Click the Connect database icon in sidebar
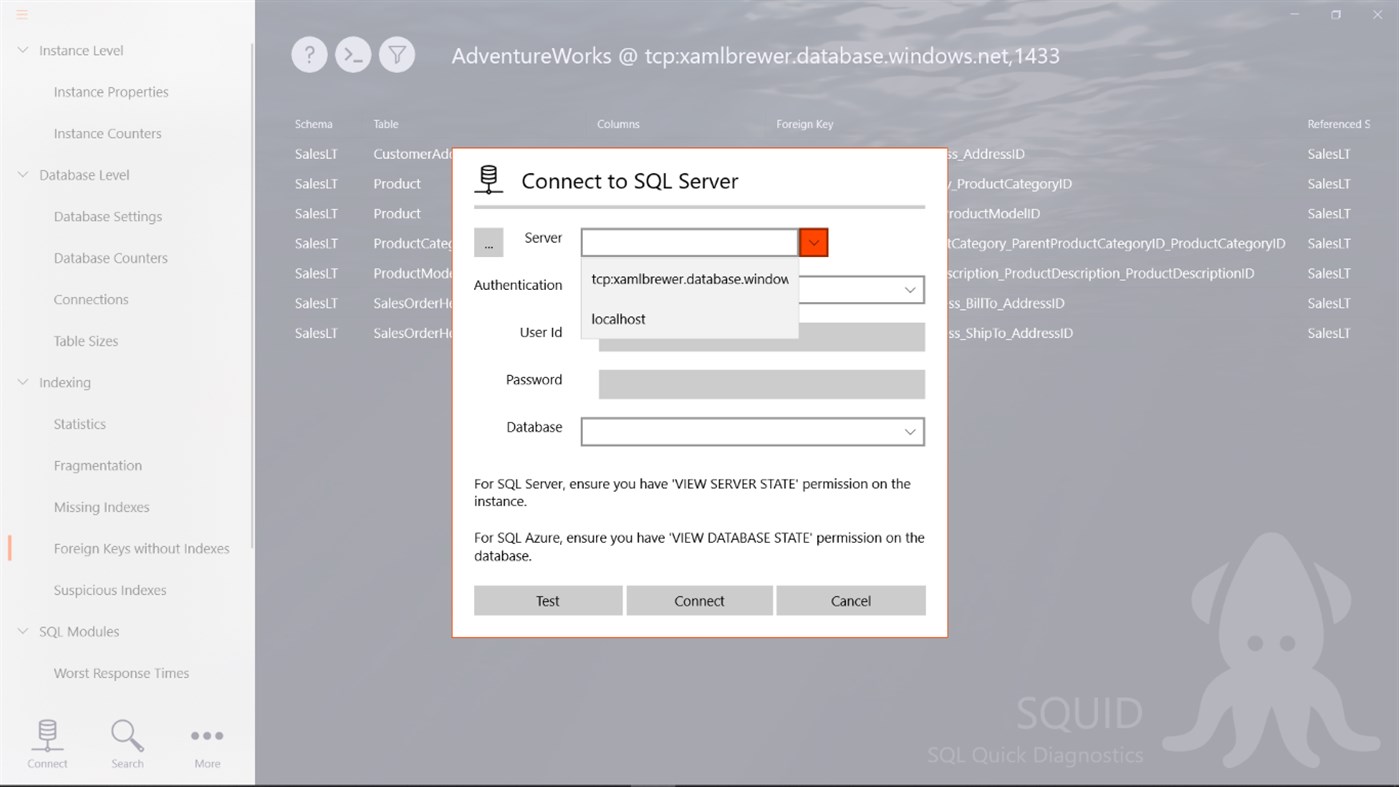The height and width of the screenshot is (787, 1399). coord(47,744)
